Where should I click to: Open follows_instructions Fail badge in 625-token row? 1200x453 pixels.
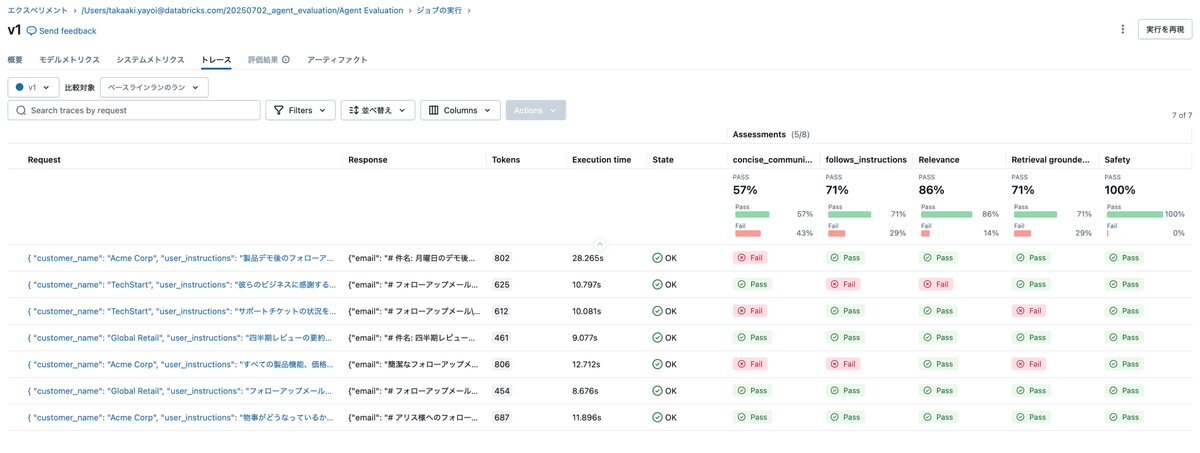click(x=844, y=284)
